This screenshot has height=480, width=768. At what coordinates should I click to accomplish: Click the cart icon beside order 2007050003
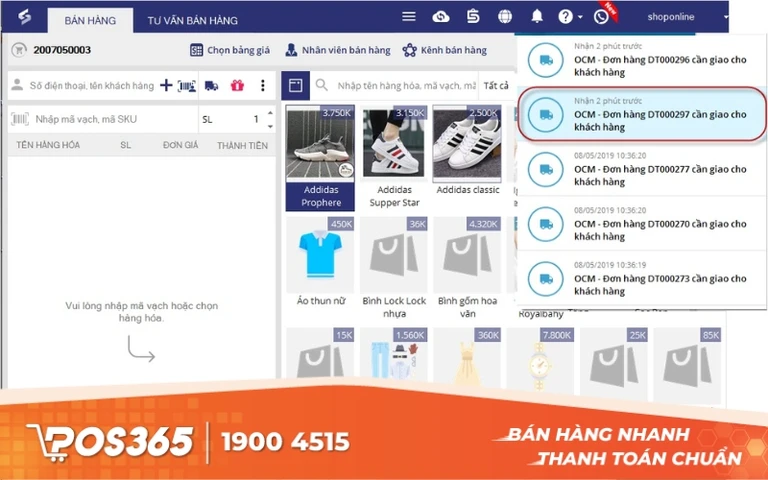[x=19, y=50]
